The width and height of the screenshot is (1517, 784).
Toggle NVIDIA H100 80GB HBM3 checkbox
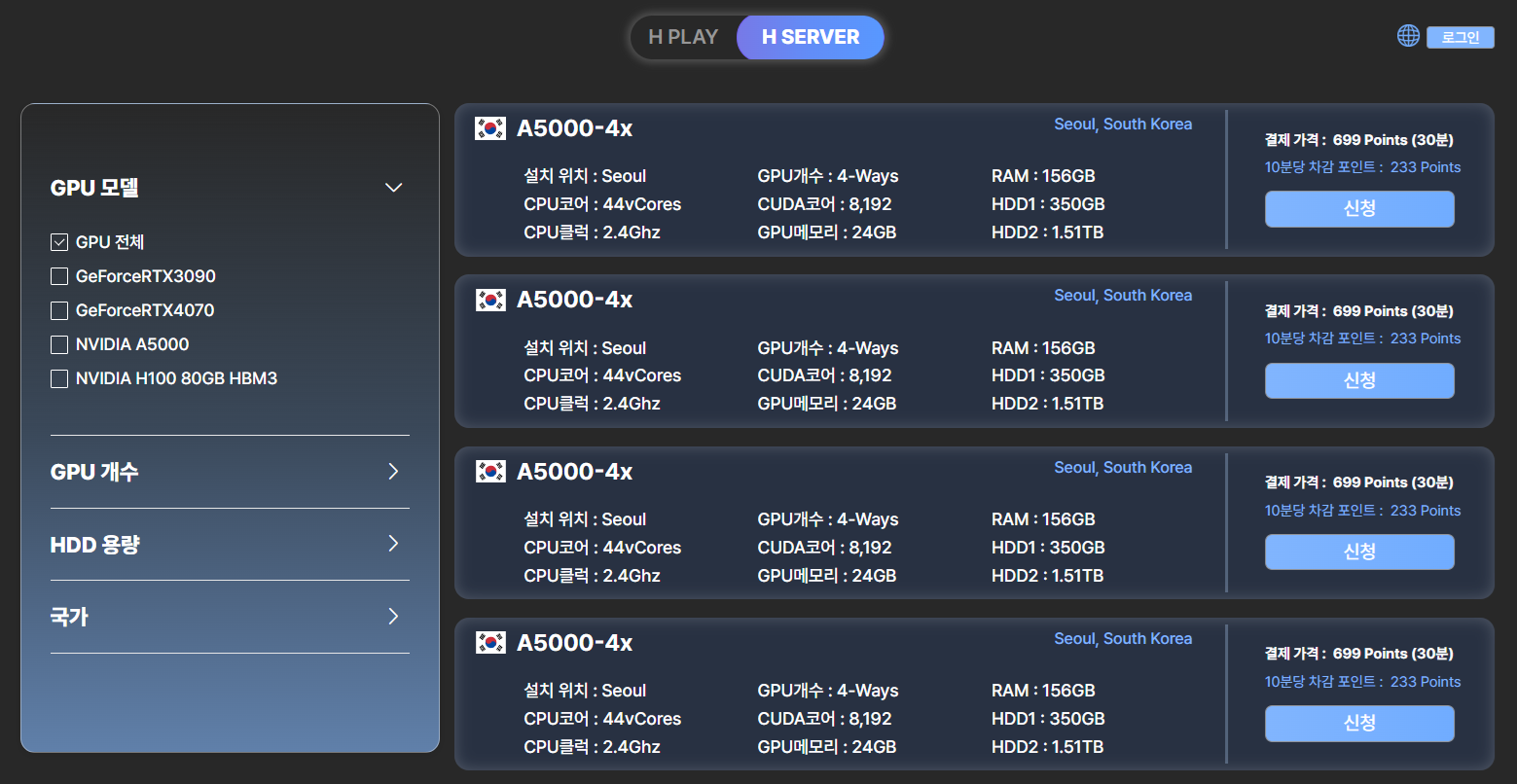coord(59,378)
